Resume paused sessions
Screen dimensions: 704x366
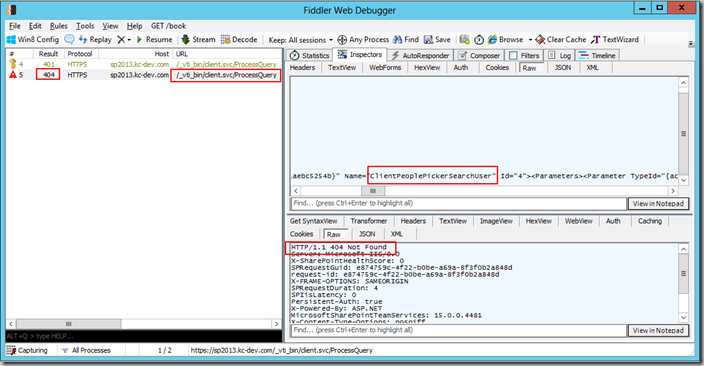point(154,40)
